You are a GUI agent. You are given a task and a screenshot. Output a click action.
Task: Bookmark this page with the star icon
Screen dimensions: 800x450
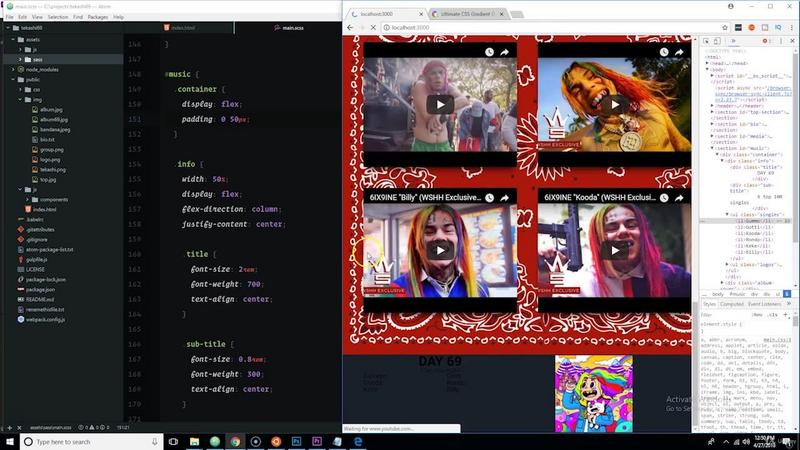[x=724, y=28]
